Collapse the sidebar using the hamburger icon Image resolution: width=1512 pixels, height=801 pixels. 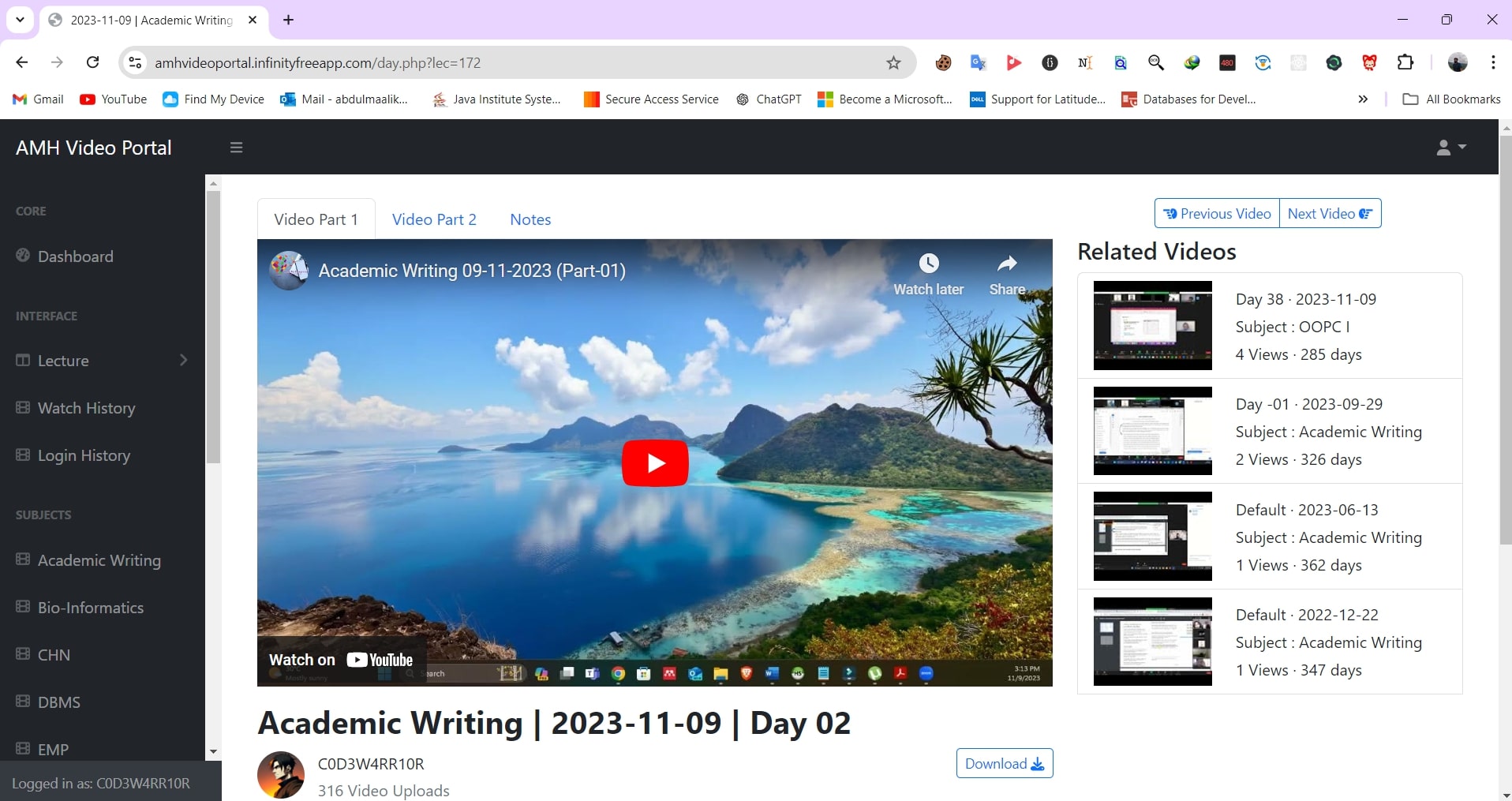[236, 148]
